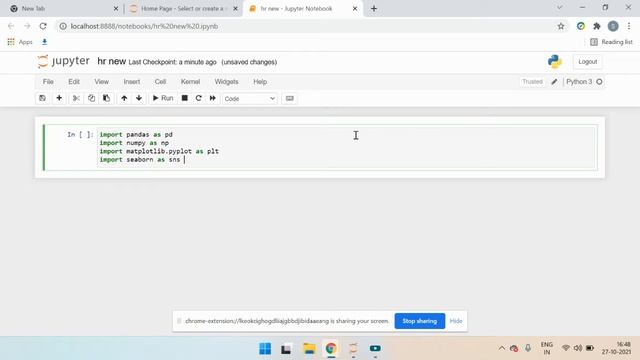Click the Python 3 kernel idle circle indicator
640x360 pixels.
(599, 82)
